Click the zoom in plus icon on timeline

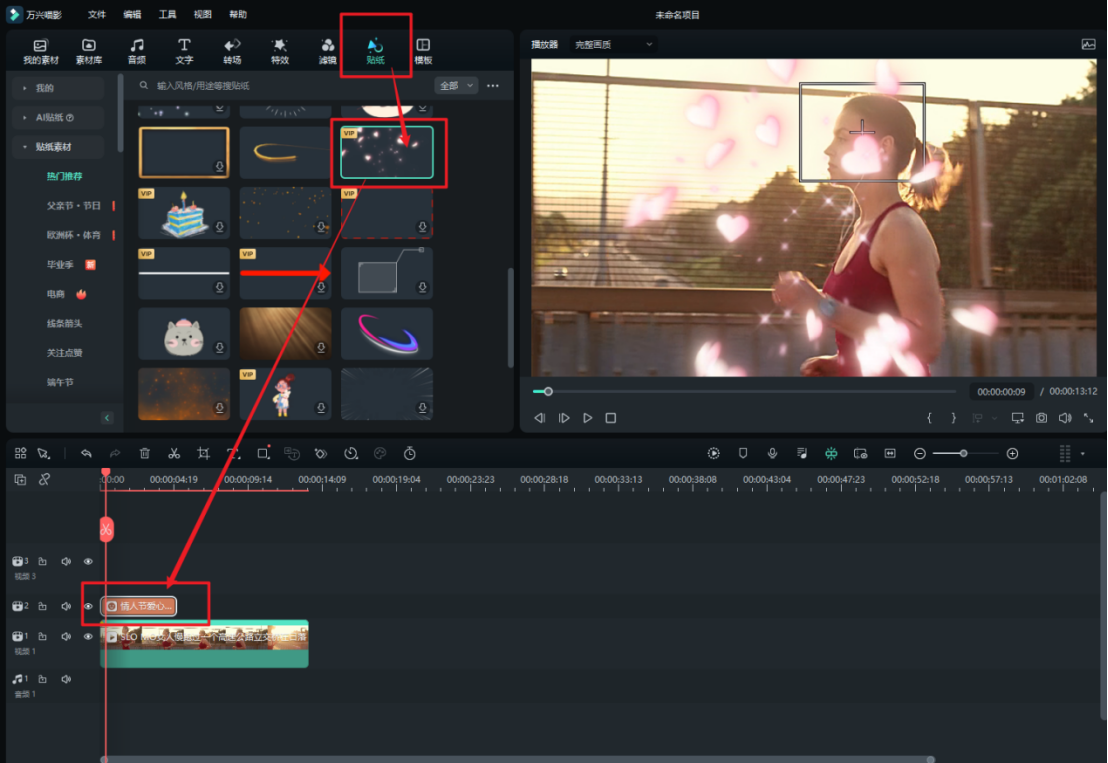(1012, 453)
